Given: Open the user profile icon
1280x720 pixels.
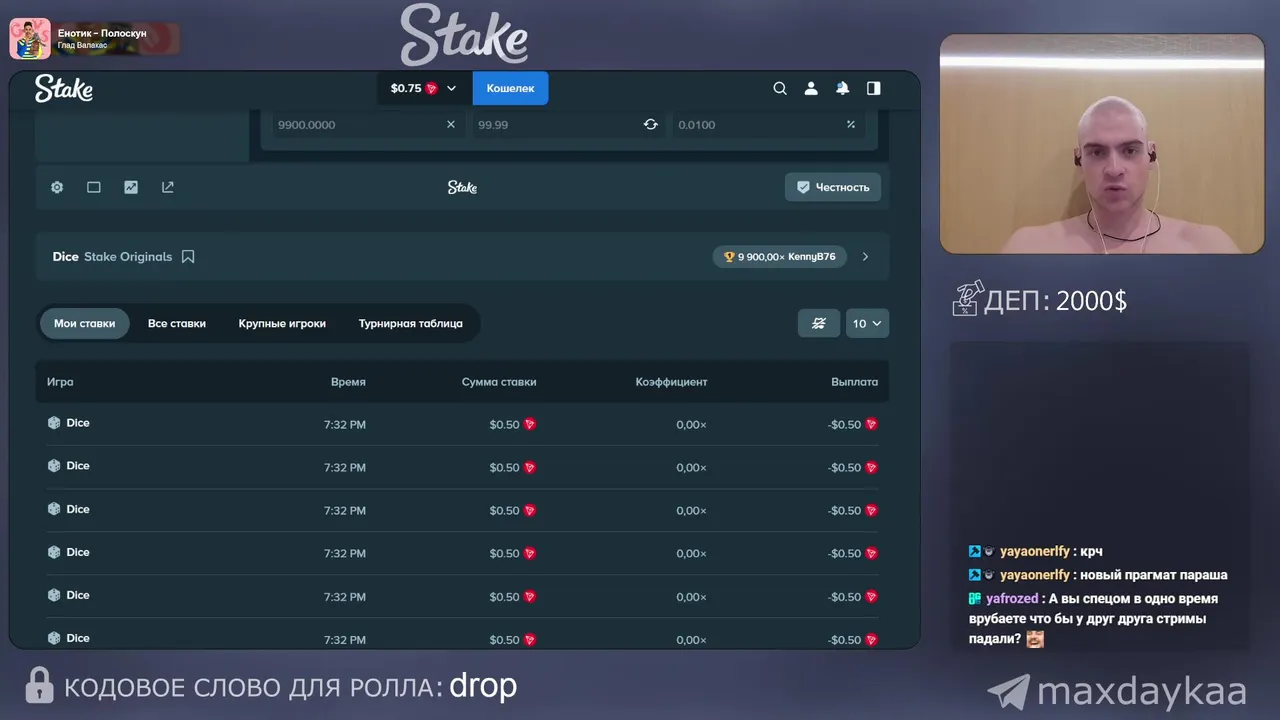Looking at the screenshot, I should point(811,88).
